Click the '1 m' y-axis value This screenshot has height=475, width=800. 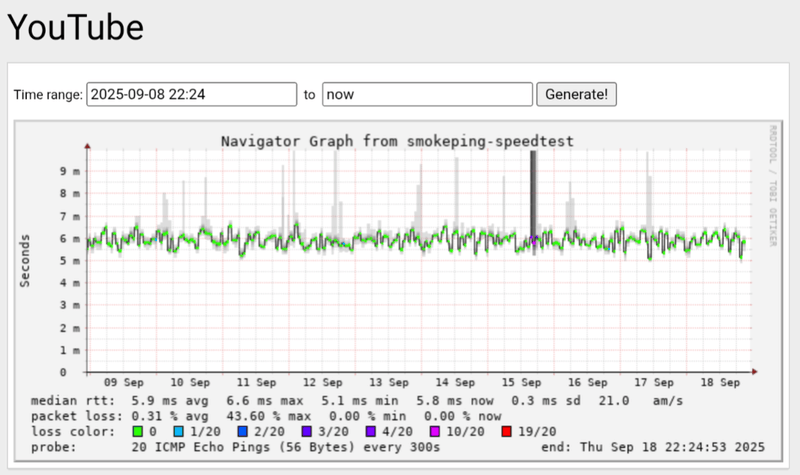pyautogui.click(x=70, y=351)
